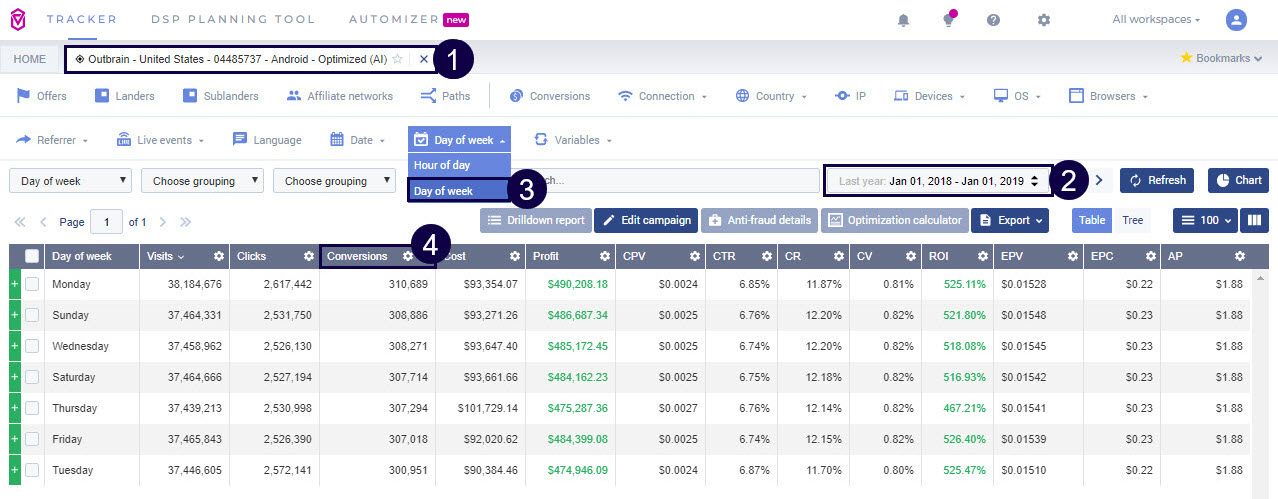
Task: Check the Monday row checkbox
Action: point(32,285)
